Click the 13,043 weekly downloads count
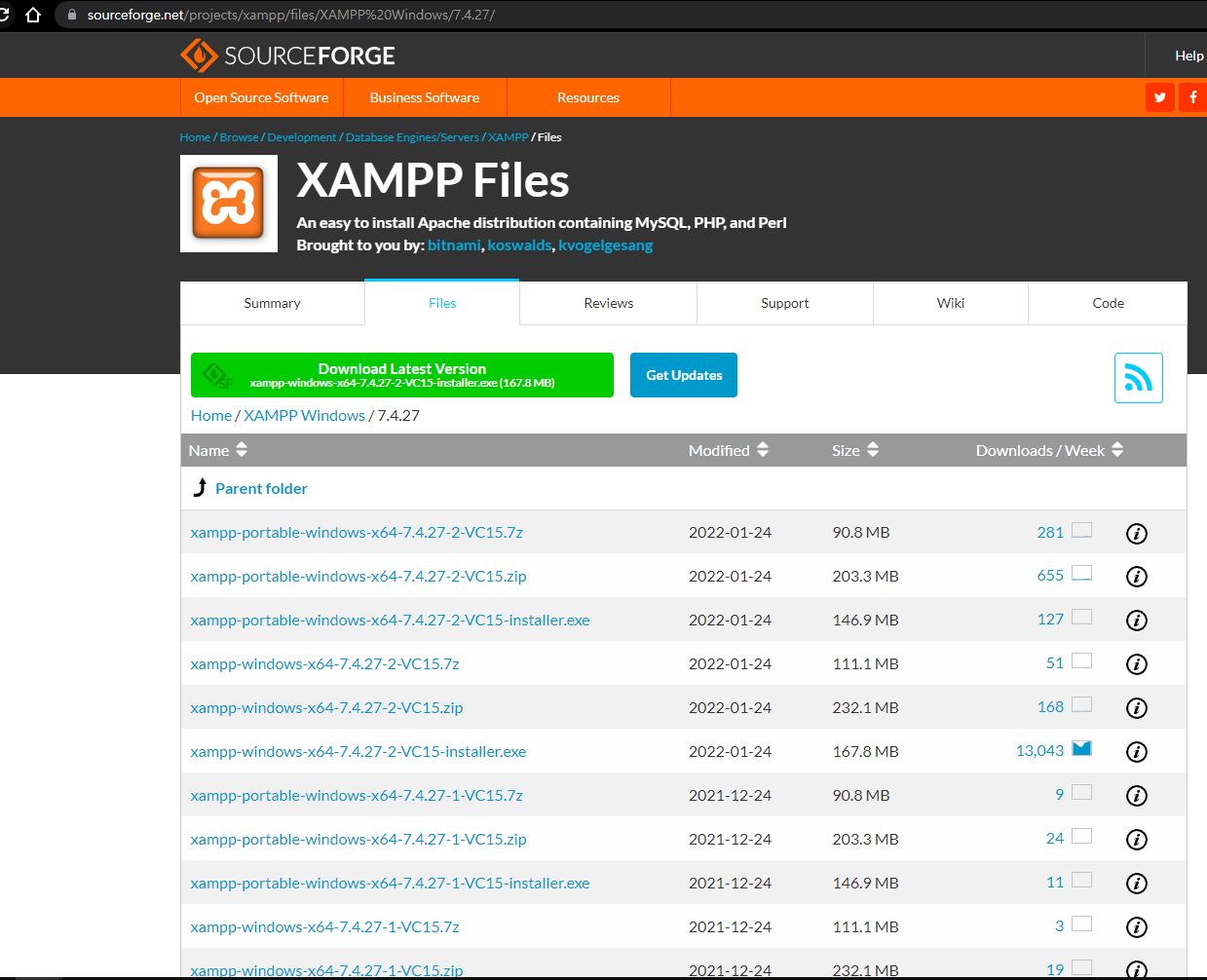This screenshot has width=1207, height=980. pos(1039,751)
